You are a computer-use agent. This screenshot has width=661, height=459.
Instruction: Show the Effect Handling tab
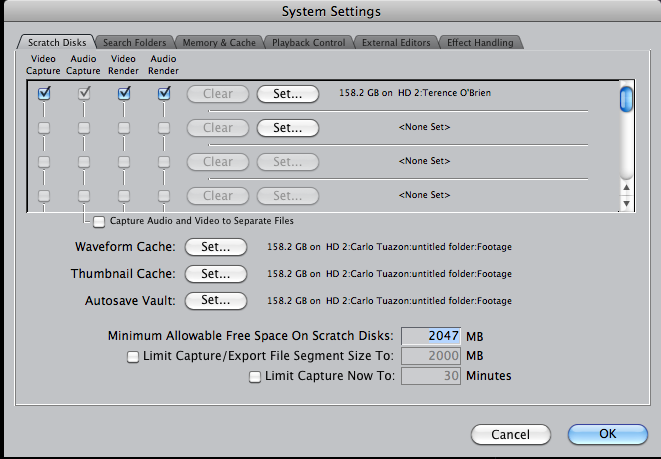[481, 43]
